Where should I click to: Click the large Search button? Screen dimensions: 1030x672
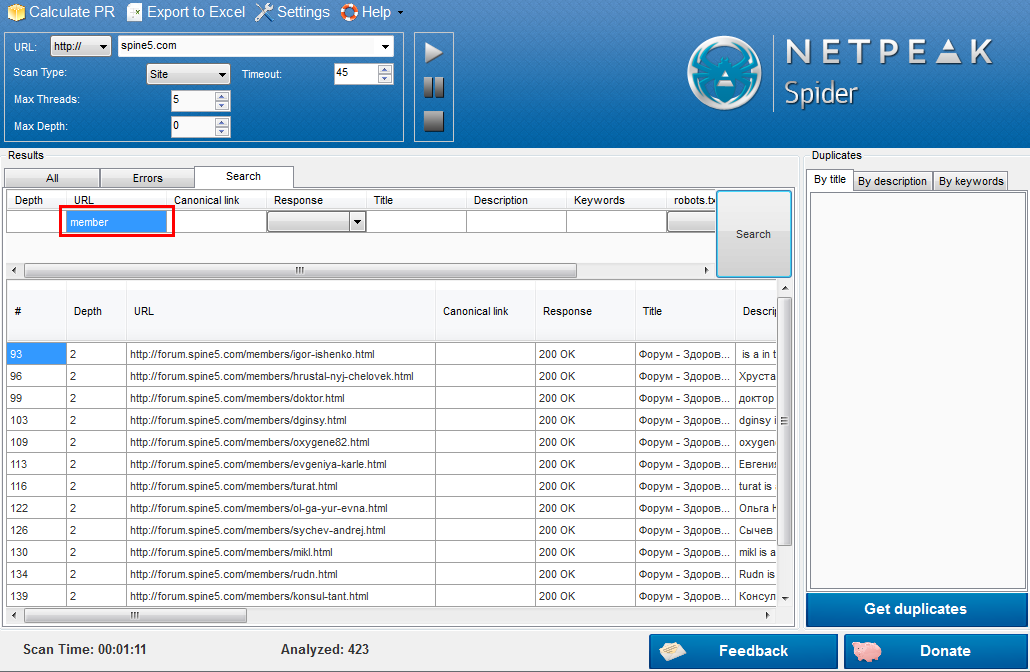pyautogui.click(x=753, y=234)
